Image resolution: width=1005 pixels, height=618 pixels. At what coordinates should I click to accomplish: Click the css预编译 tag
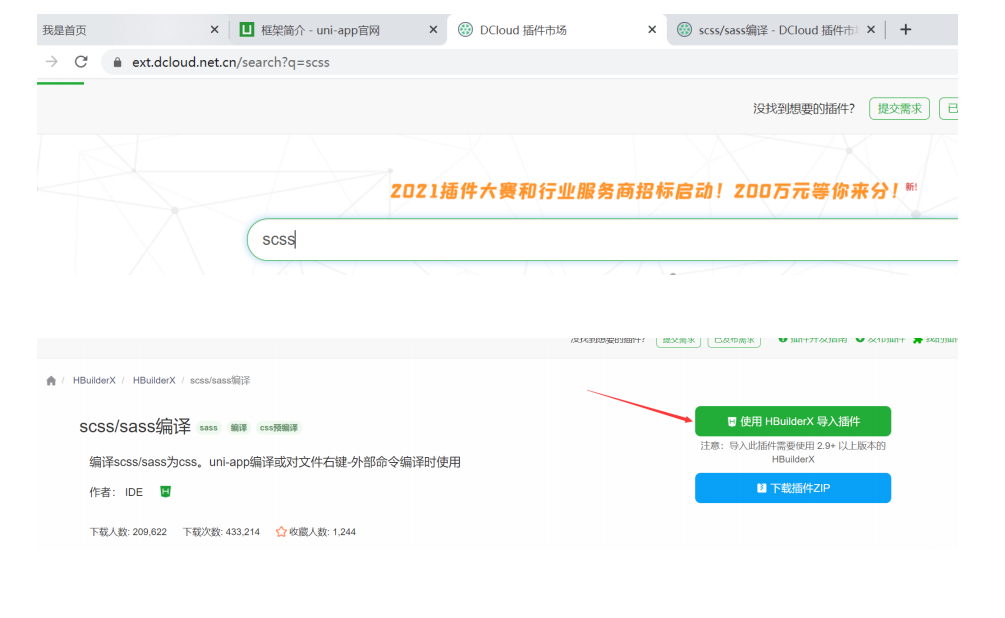(x=279, y=428)
